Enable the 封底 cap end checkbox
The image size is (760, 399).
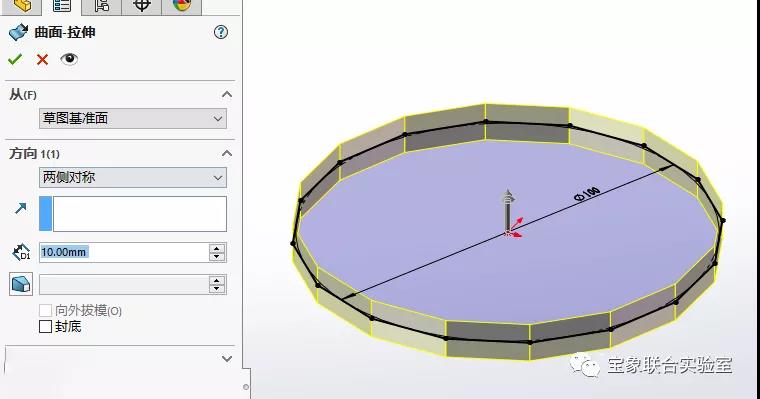tap(45, 326)
